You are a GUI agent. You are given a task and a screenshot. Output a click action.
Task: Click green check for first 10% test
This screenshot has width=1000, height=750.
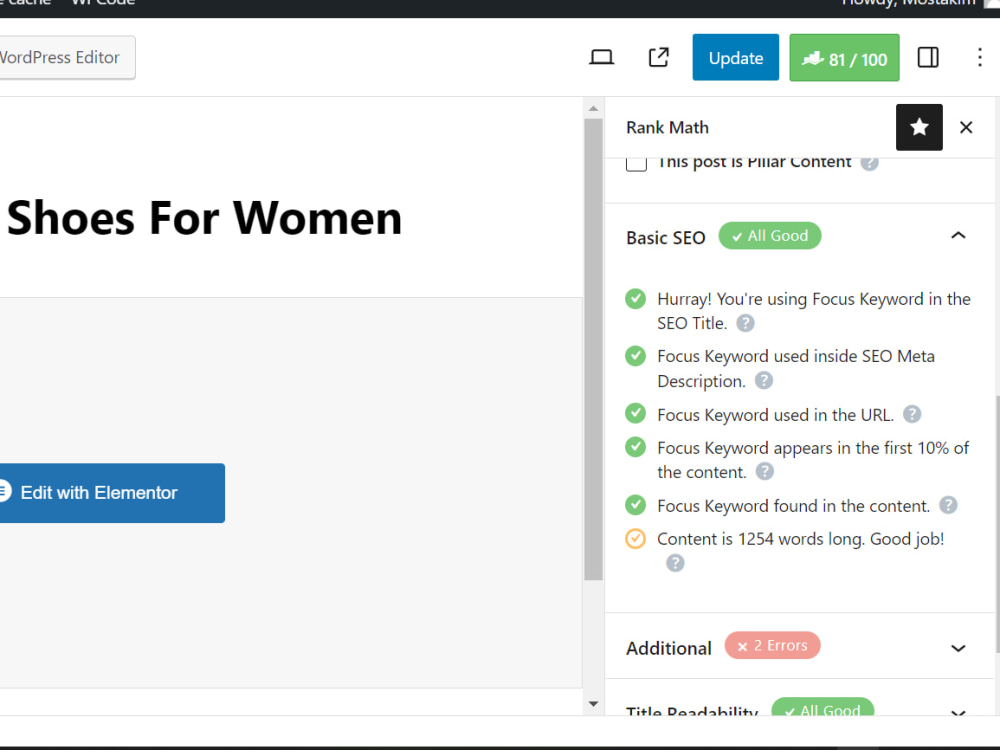click(x=635, y=446)
